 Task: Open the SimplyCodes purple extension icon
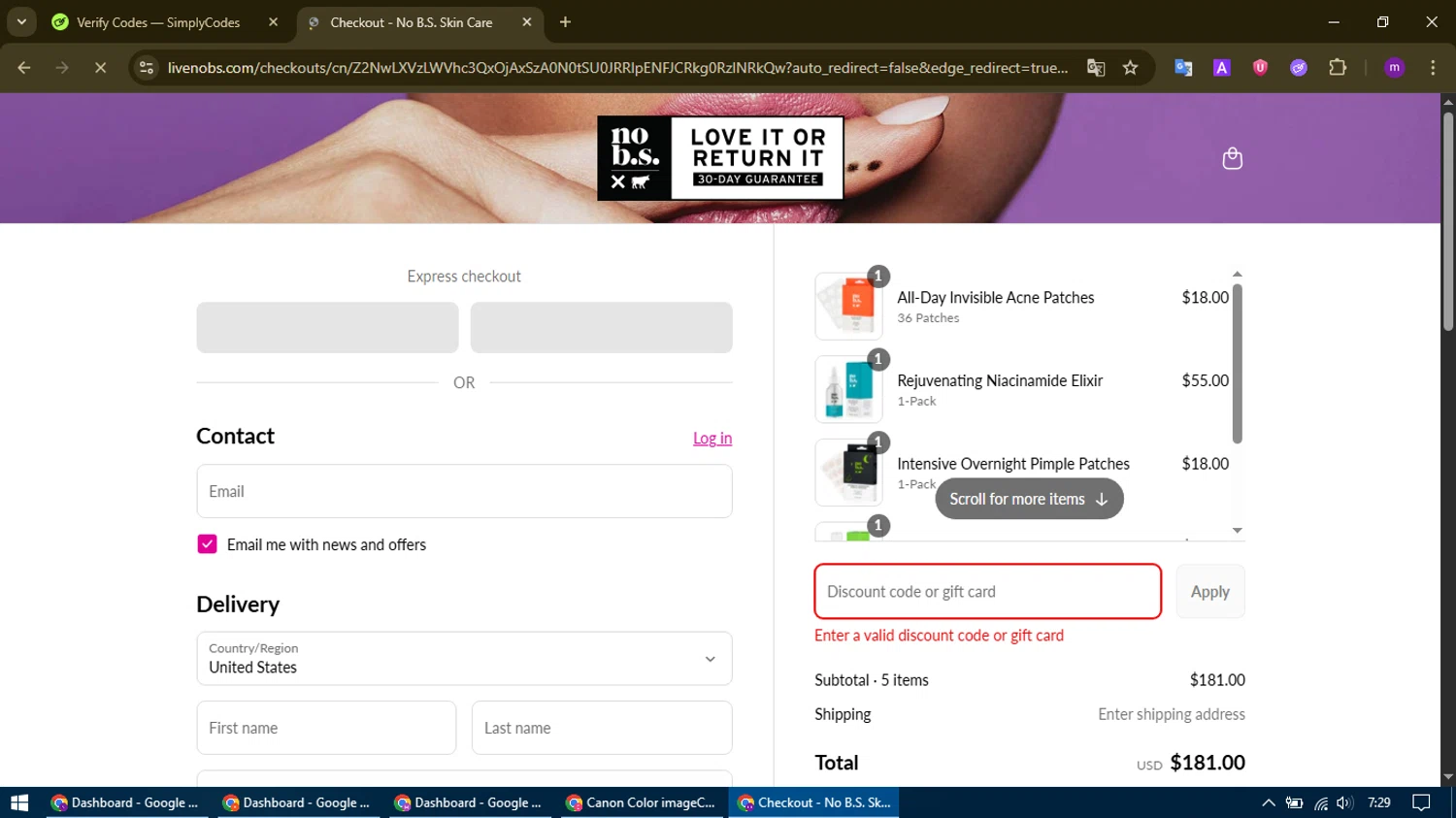tap(1299, 68)
